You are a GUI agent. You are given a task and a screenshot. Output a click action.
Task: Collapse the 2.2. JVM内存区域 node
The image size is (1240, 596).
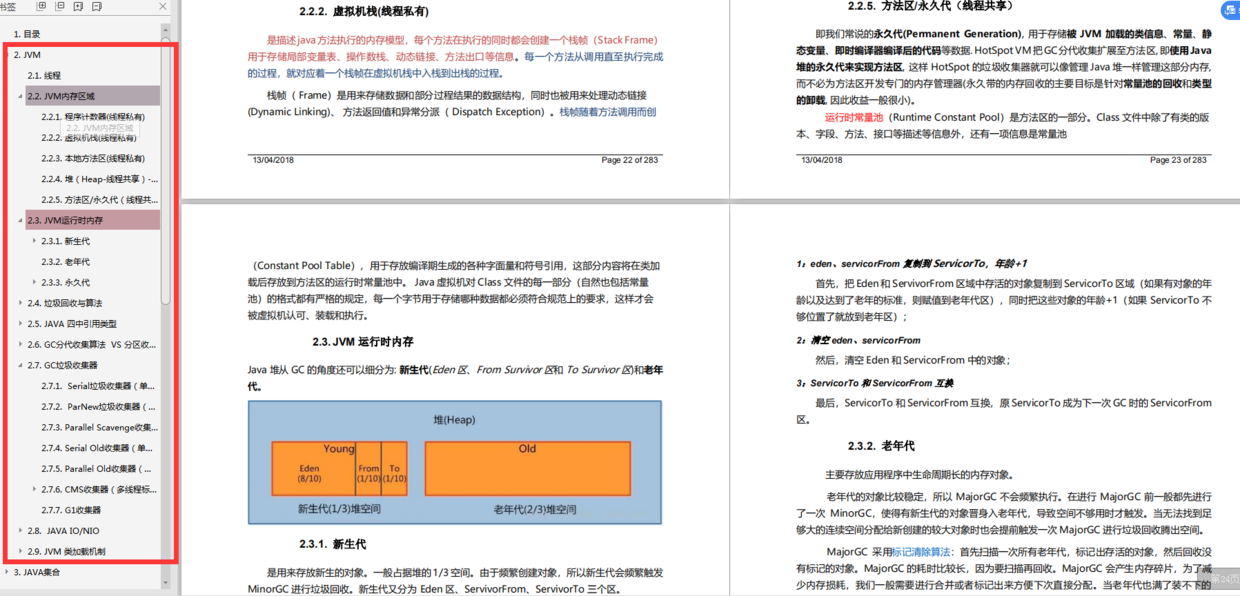[20, 96]
